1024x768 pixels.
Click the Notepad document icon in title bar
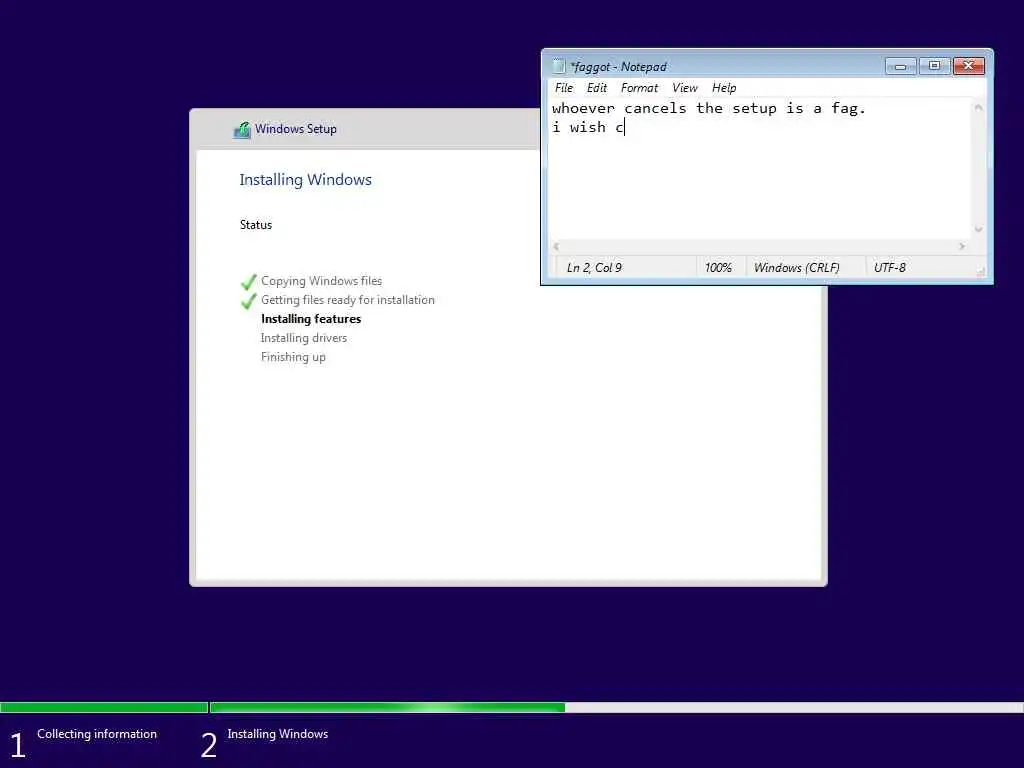[558, 66]
